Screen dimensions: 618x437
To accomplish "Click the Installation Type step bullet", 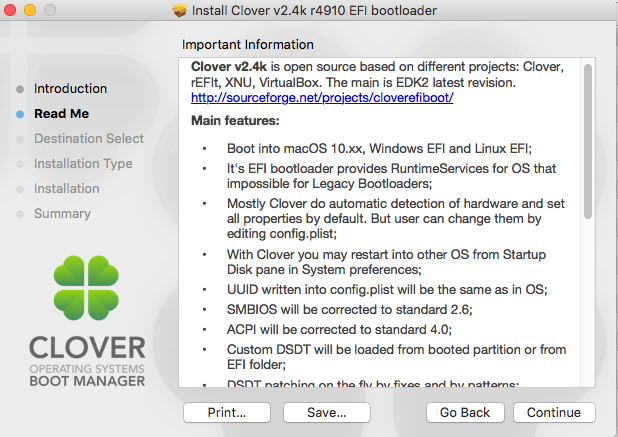I will click(x=20, y=164).
